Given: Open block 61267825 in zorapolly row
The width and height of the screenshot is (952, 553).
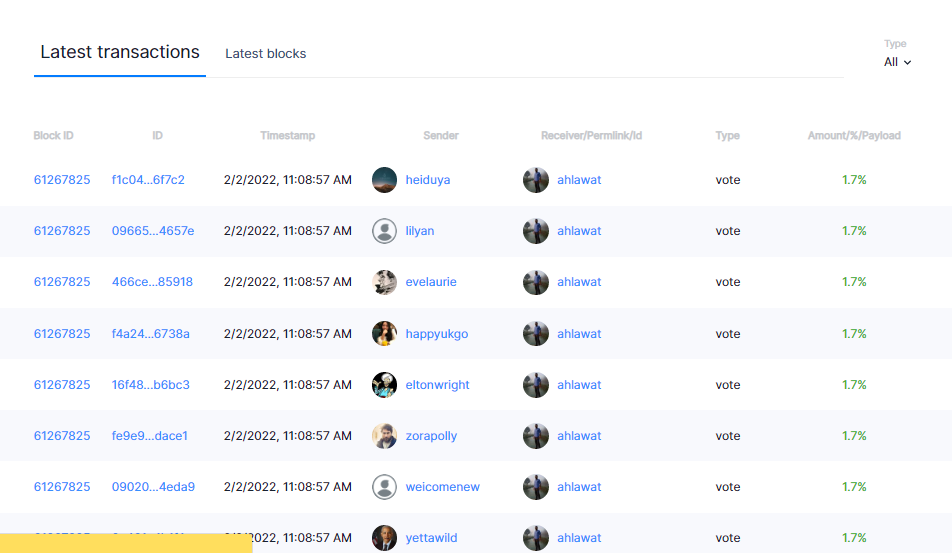Looking at the screenshot, I should coord(62,435).
